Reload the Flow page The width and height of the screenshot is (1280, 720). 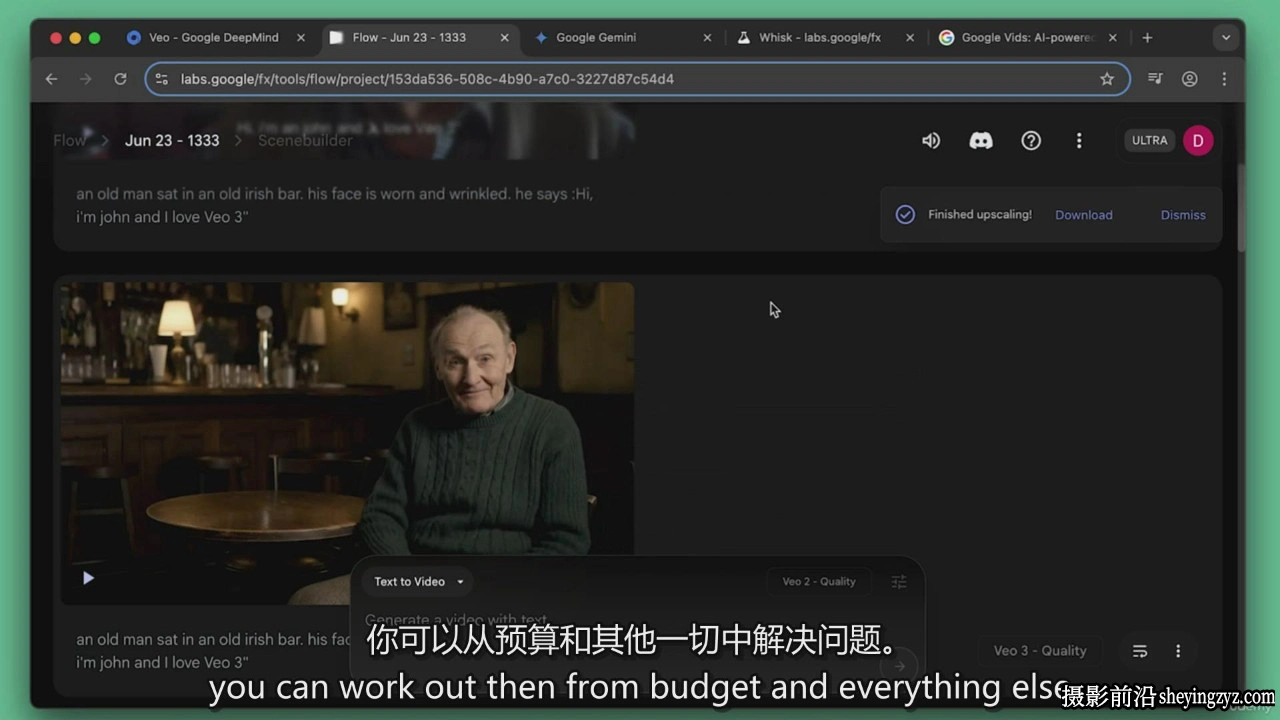[x=120, y=79]
